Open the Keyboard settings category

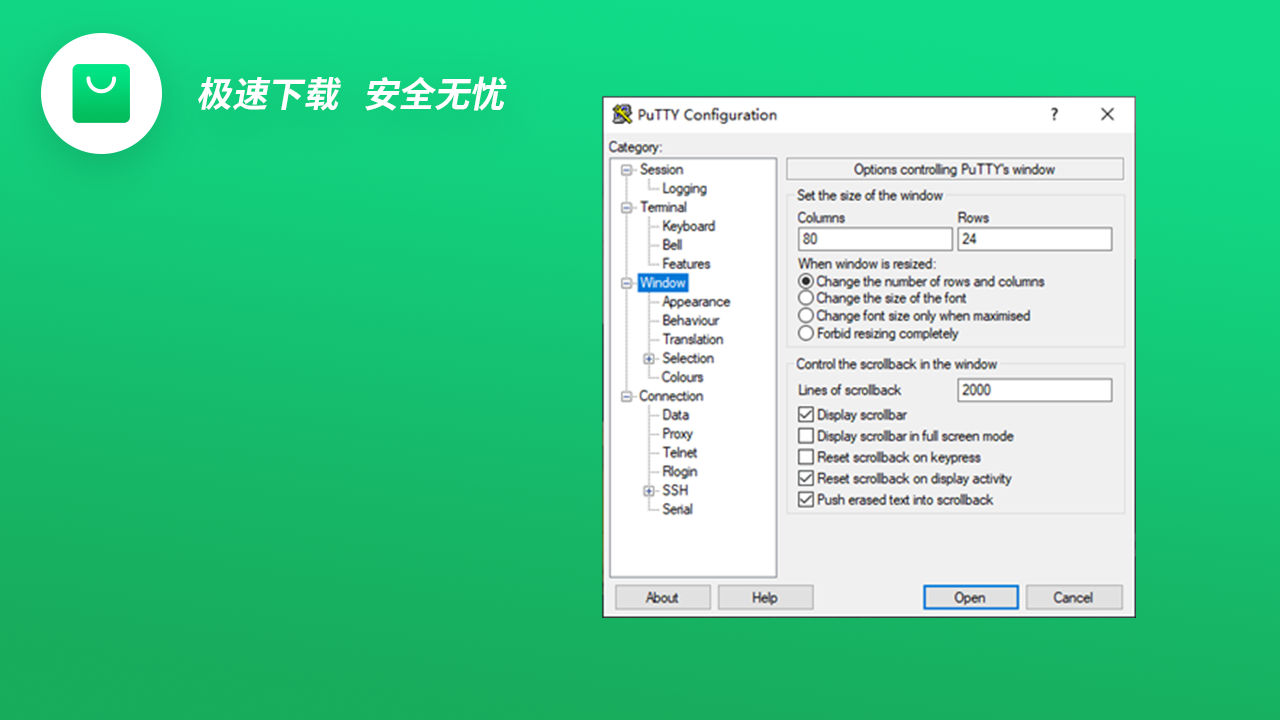(688, 226)
